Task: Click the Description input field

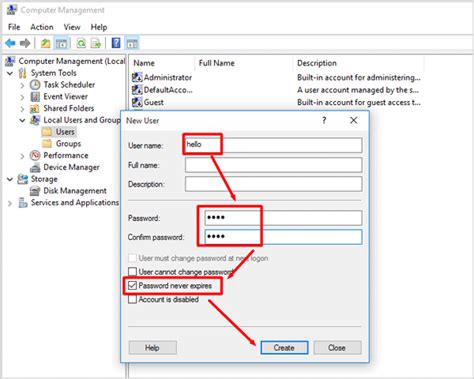Action: coord(273,184)
